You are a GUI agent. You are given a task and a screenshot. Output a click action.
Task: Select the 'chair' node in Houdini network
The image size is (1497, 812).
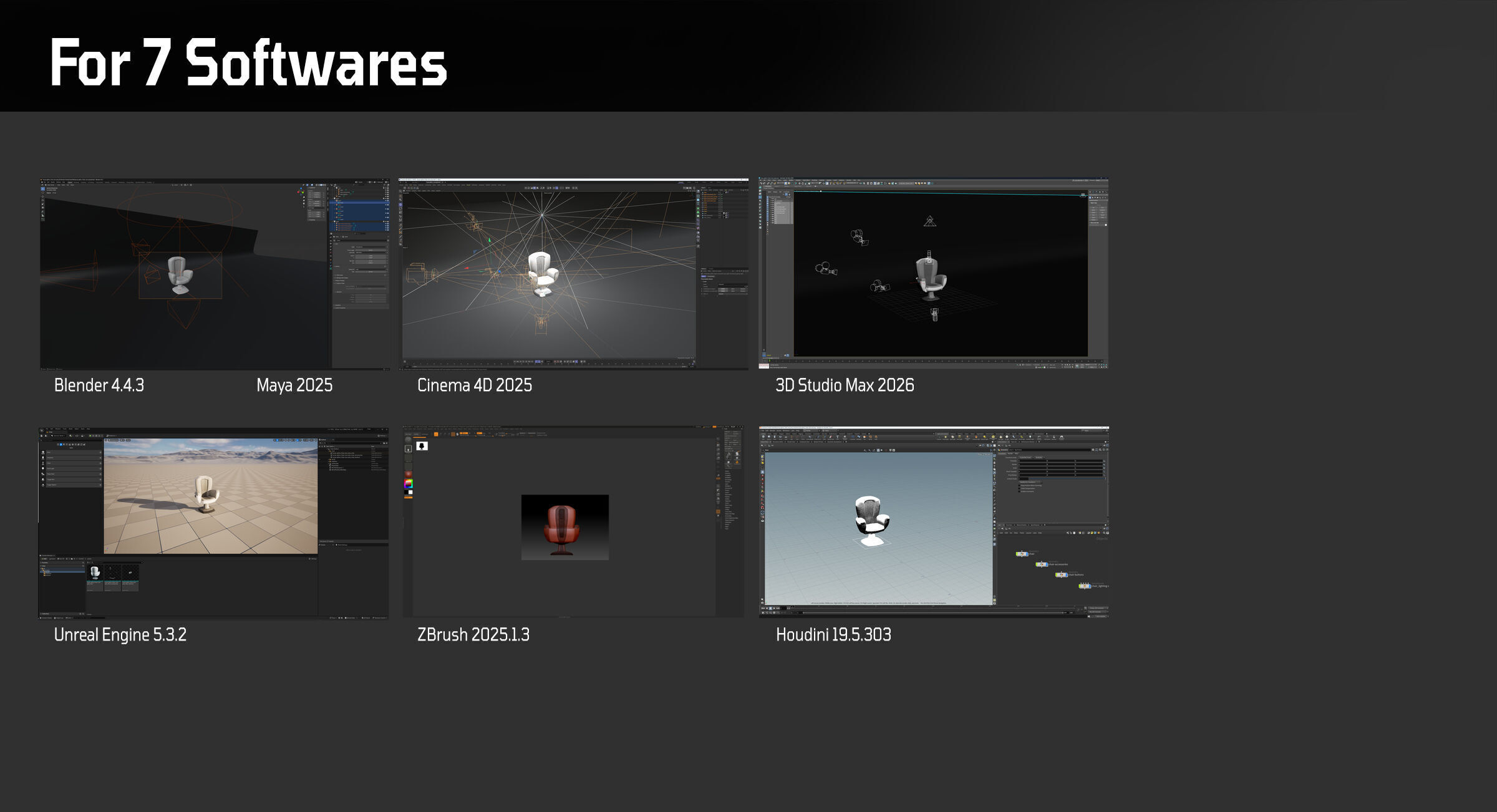tap(1022, 554)
